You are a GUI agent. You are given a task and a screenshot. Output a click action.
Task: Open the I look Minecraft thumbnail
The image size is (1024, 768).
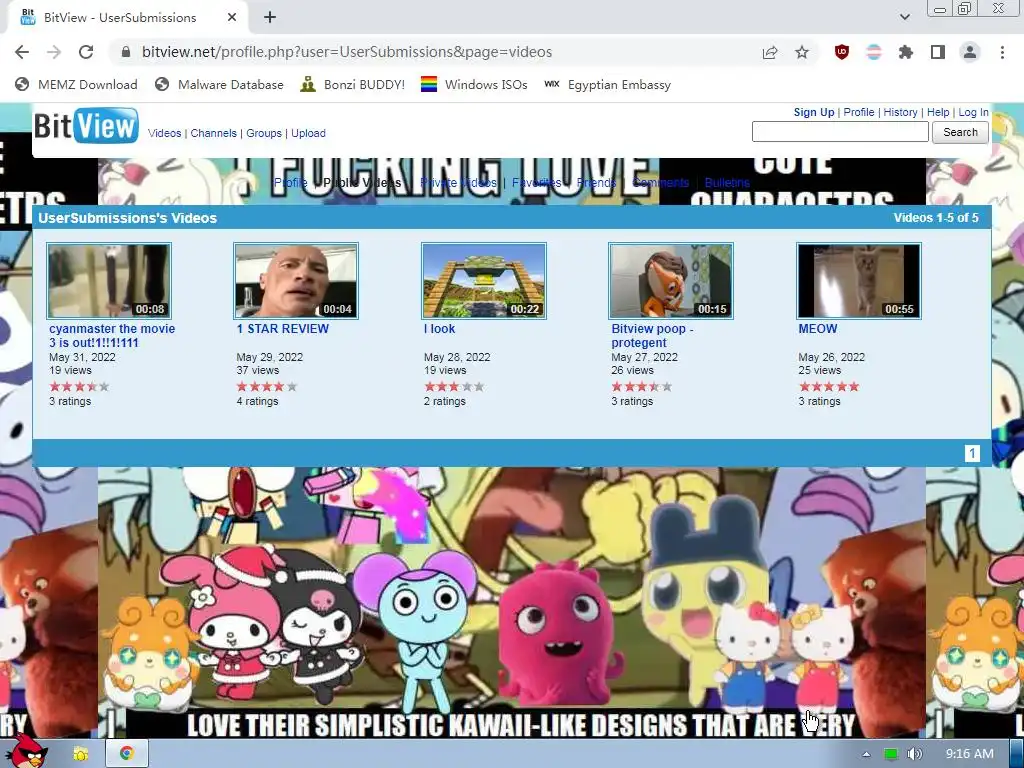click(484, 281)
